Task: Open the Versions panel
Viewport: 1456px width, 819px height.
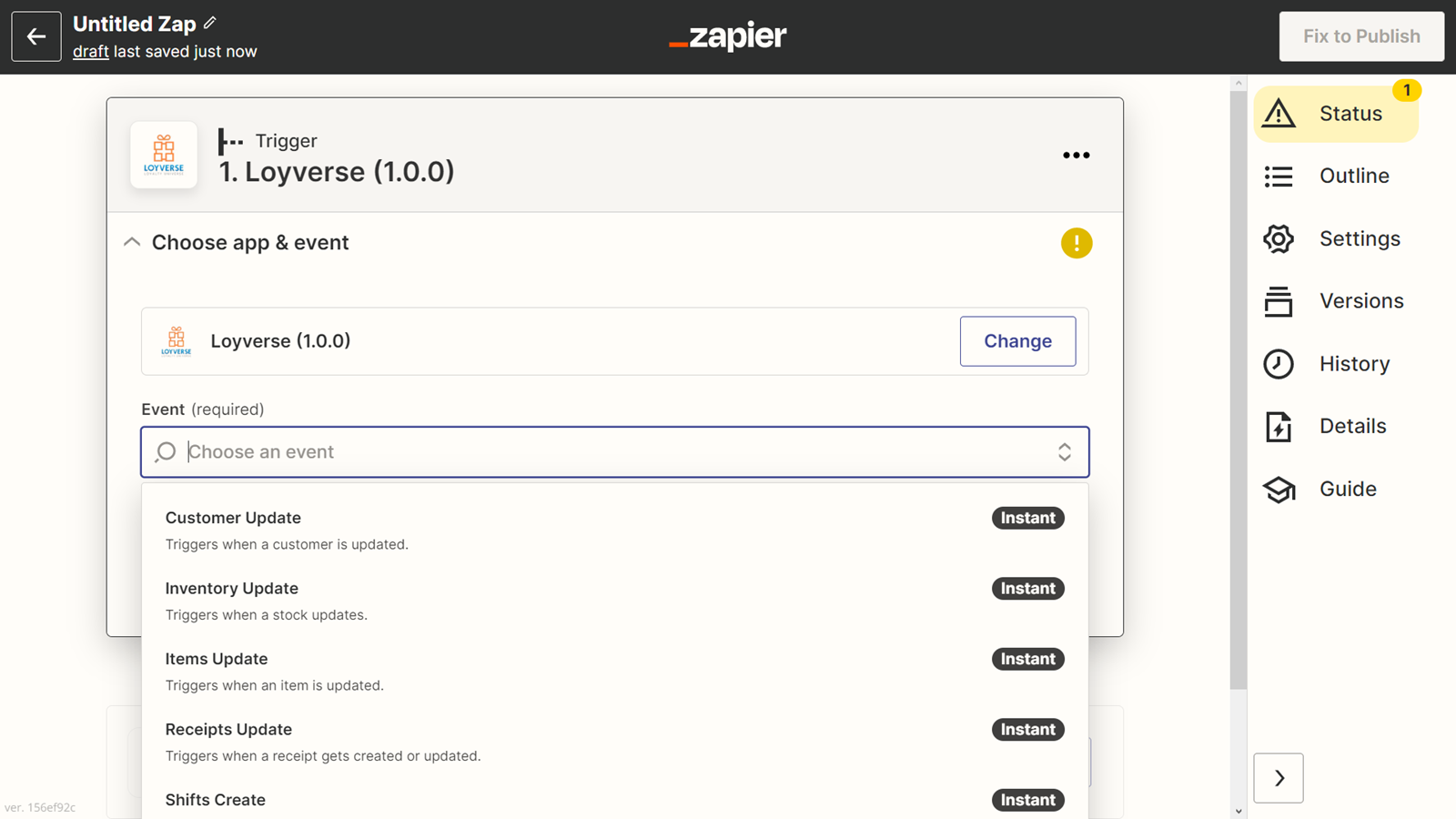Action: [x=1360, y=300]
